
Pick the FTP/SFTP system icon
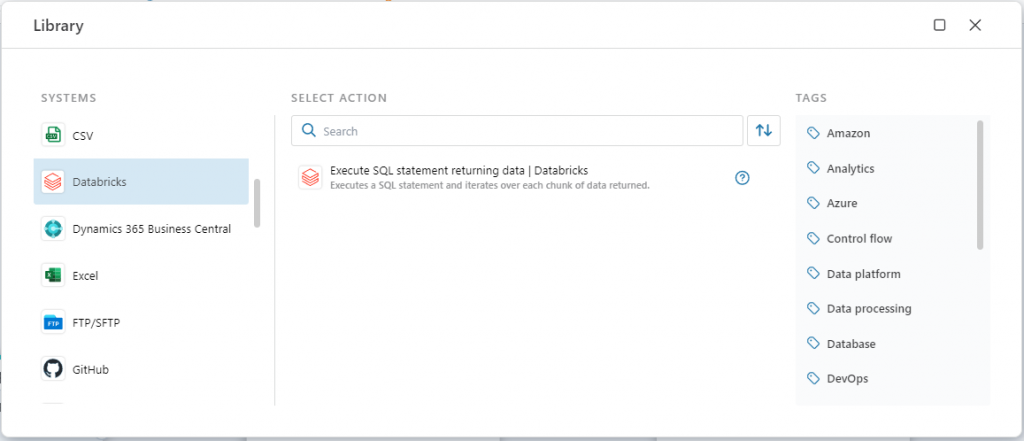point(53,322)
